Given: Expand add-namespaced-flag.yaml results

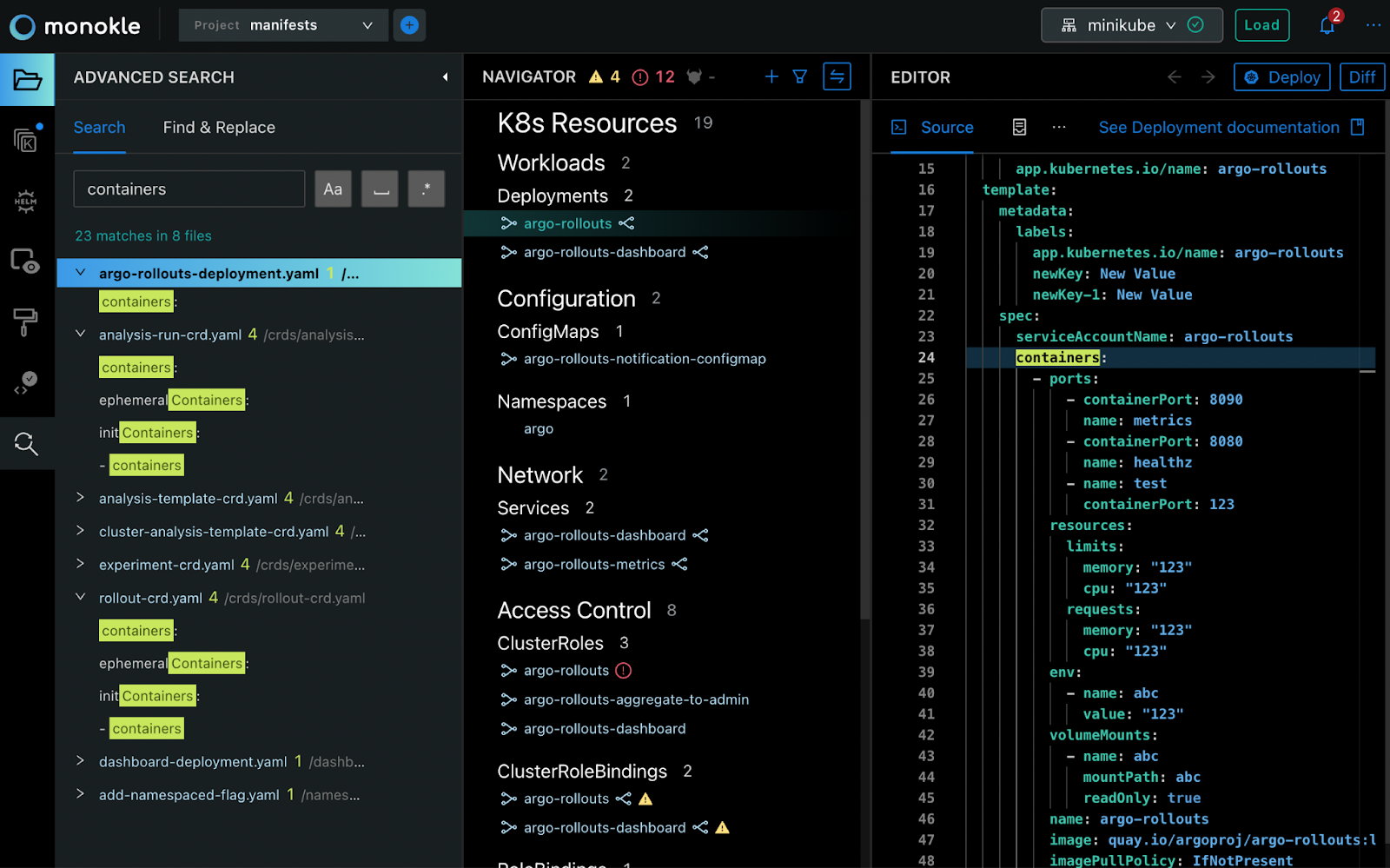Looking at the screenshot, I should (80, 794).
